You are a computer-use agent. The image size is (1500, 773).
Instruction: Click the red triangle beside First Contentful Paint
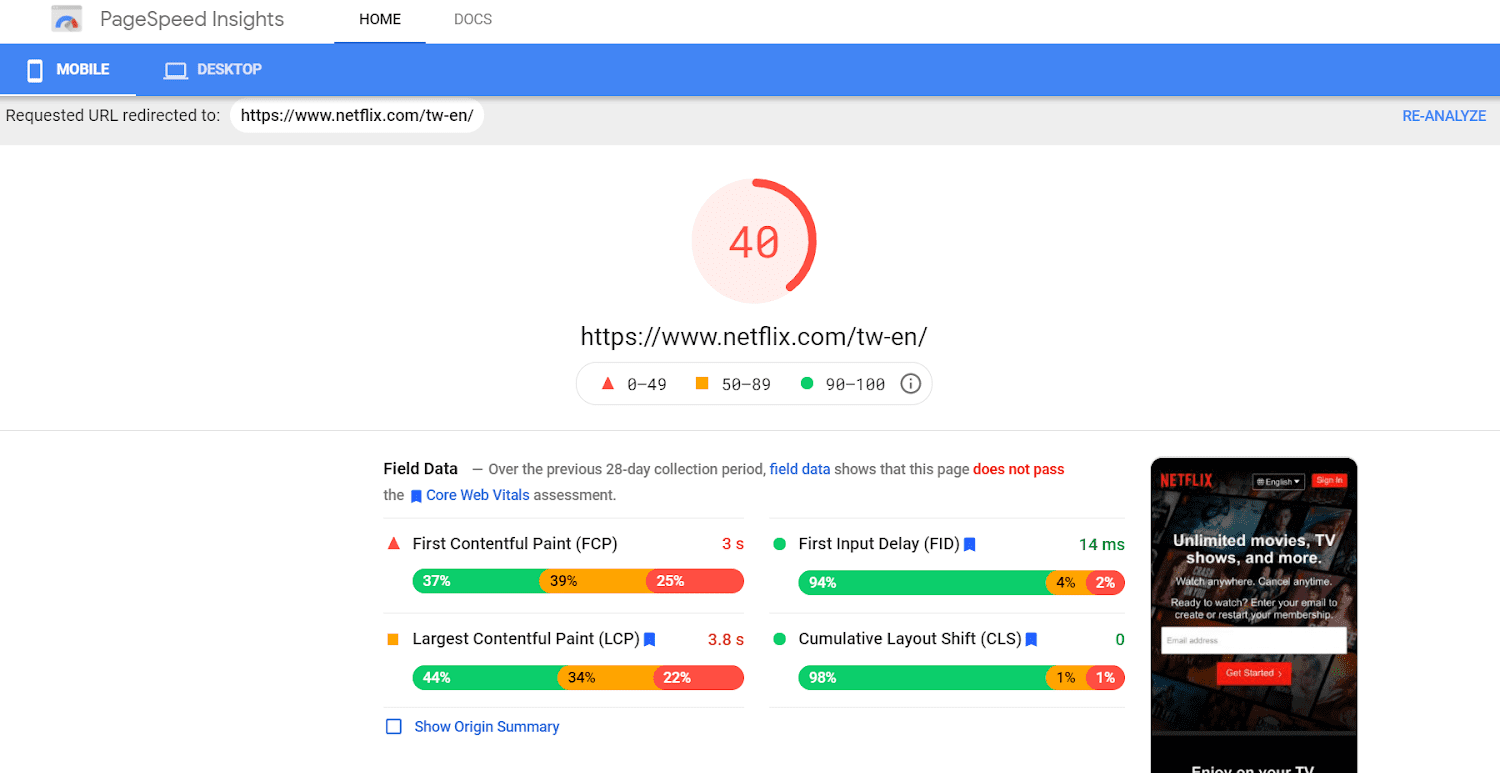[393, 544]
